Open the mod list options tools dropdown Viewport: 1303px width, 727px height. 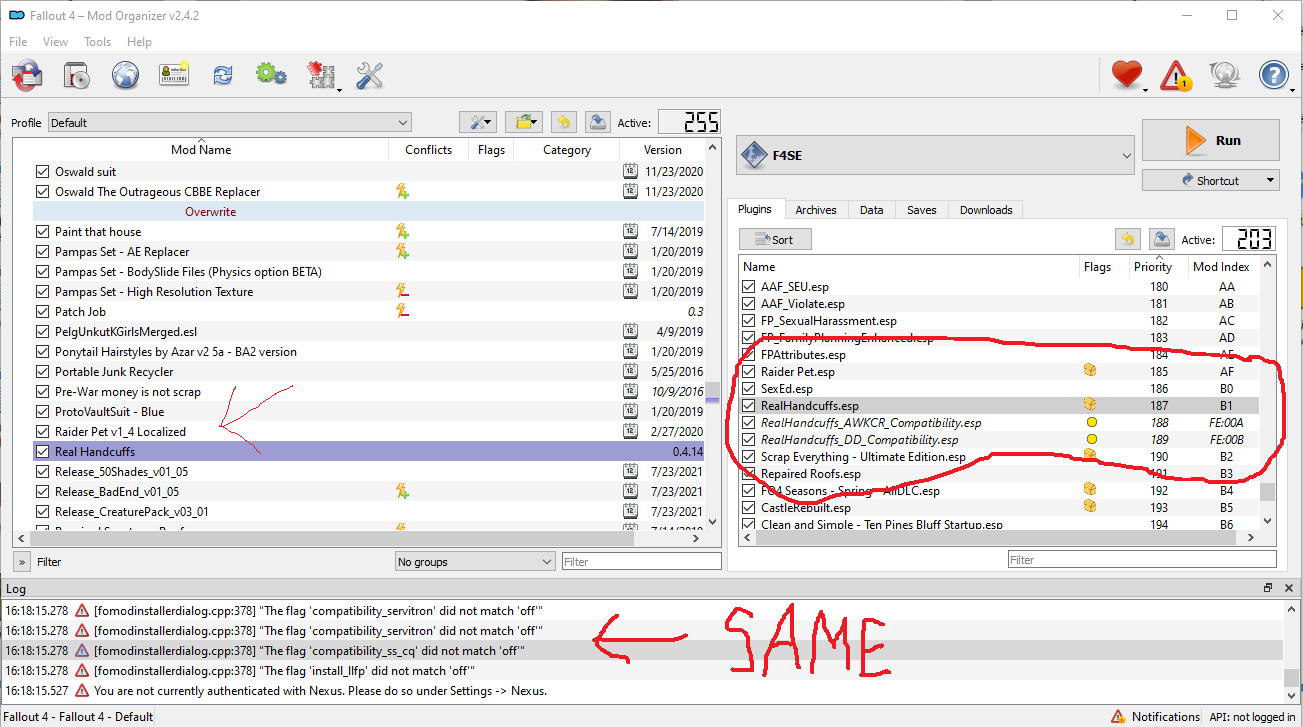coord(477,122)
